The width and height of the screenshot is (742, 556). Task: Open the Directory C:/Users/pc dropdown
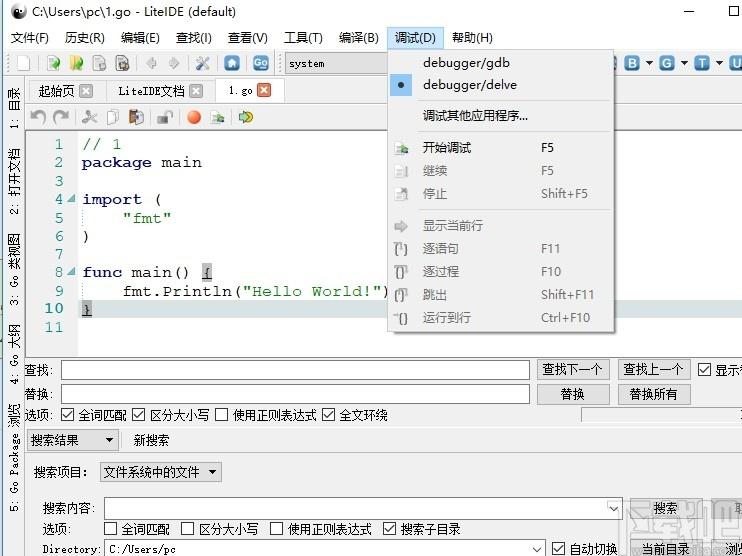537,549
